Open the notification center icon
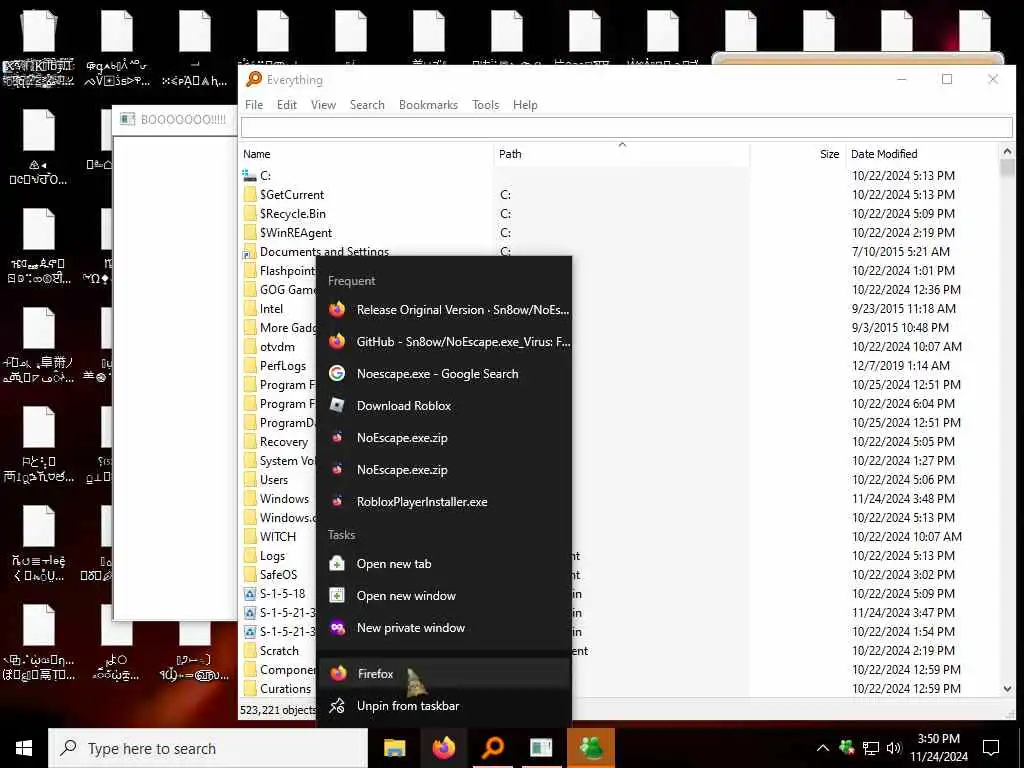1024x768 pixels. tap(991, 748)
